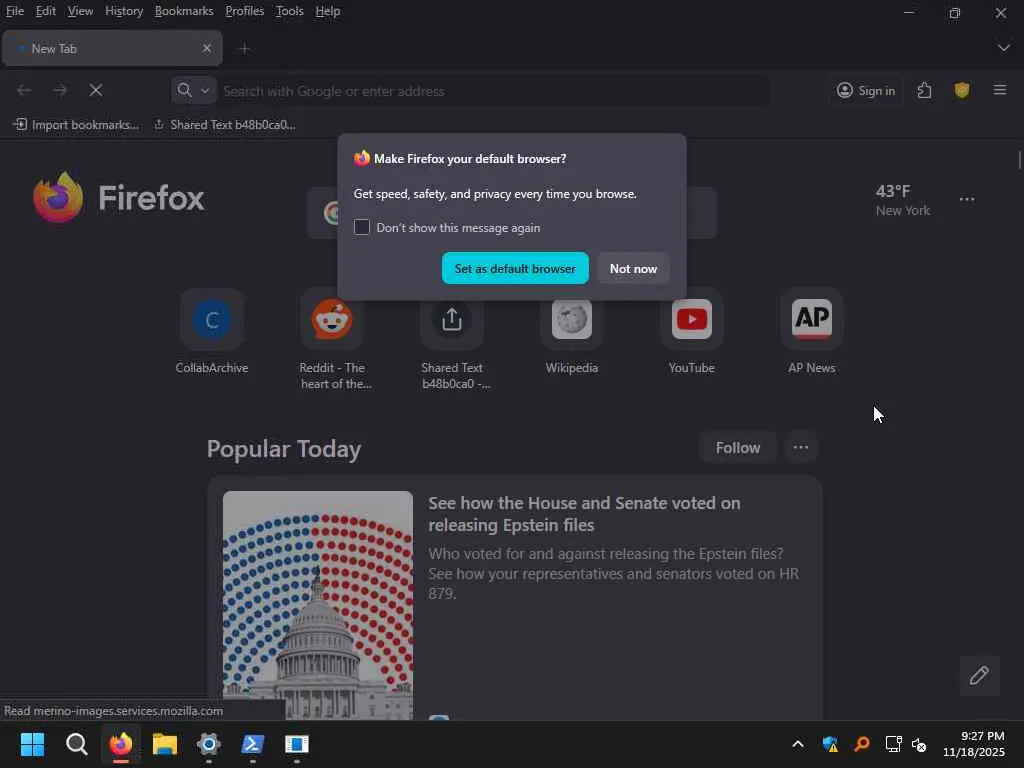Image resolution: width=1024 pixels, height=768 pixels.
Task: Open Settings gear in the taskbar
Action: tap(208, 744)
